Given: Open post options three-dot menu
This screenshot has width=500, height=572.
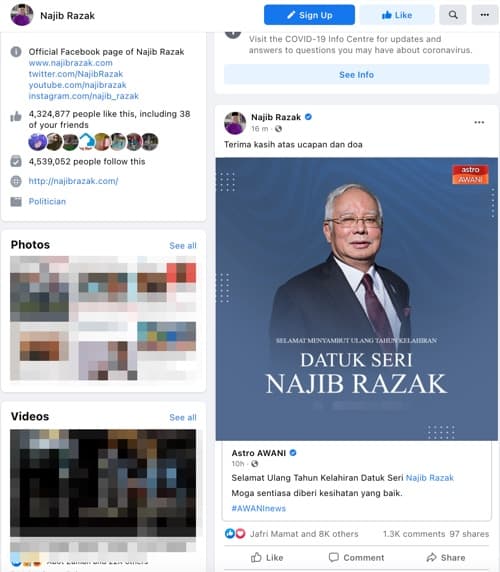Looking at the screenshot, I should [479, 122].
